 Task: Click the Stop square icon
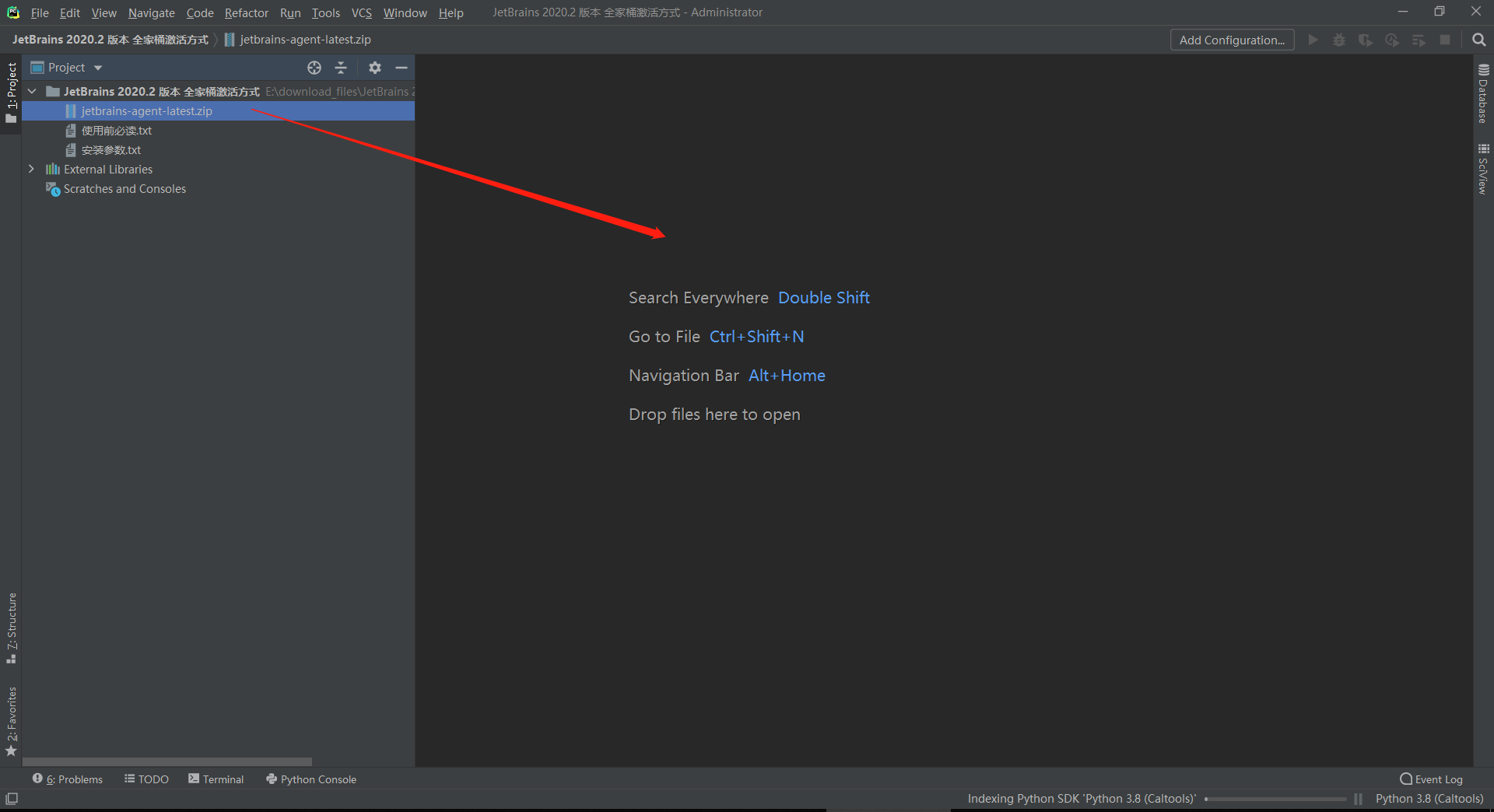point(1445,40)
